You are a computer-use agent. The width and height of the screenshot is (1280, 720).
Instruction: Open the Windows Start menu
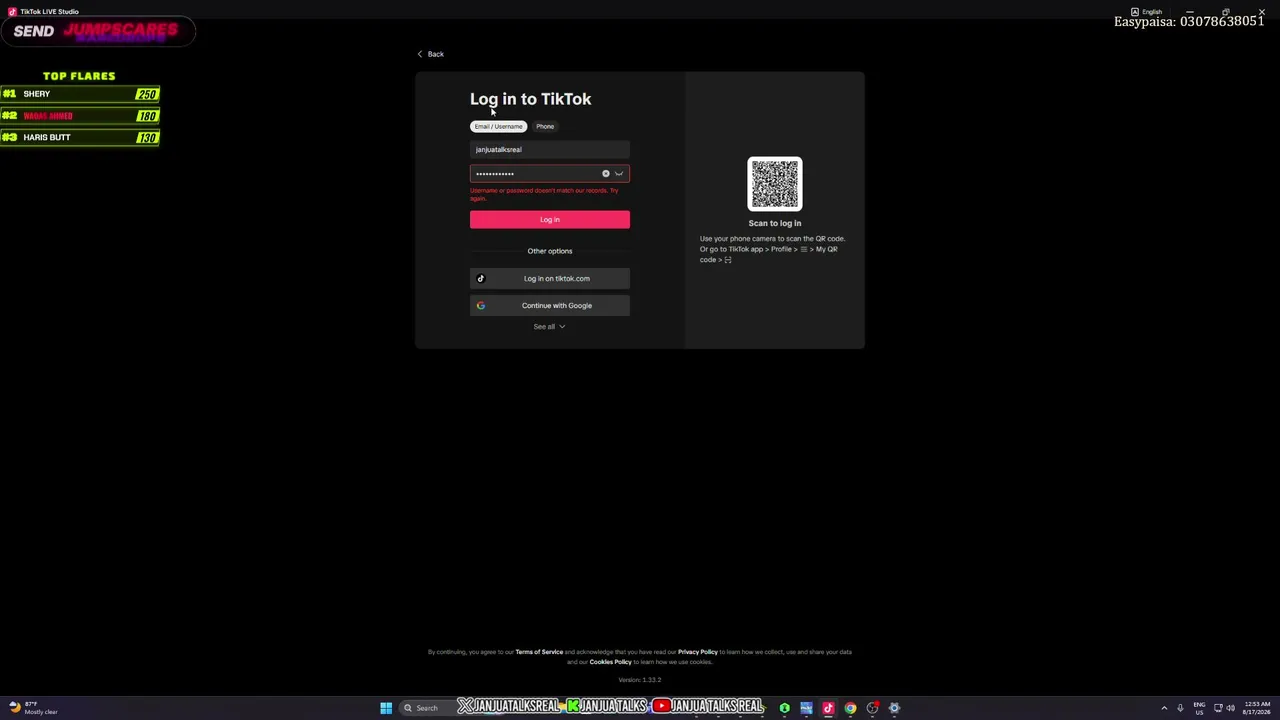tap(386, 708)
